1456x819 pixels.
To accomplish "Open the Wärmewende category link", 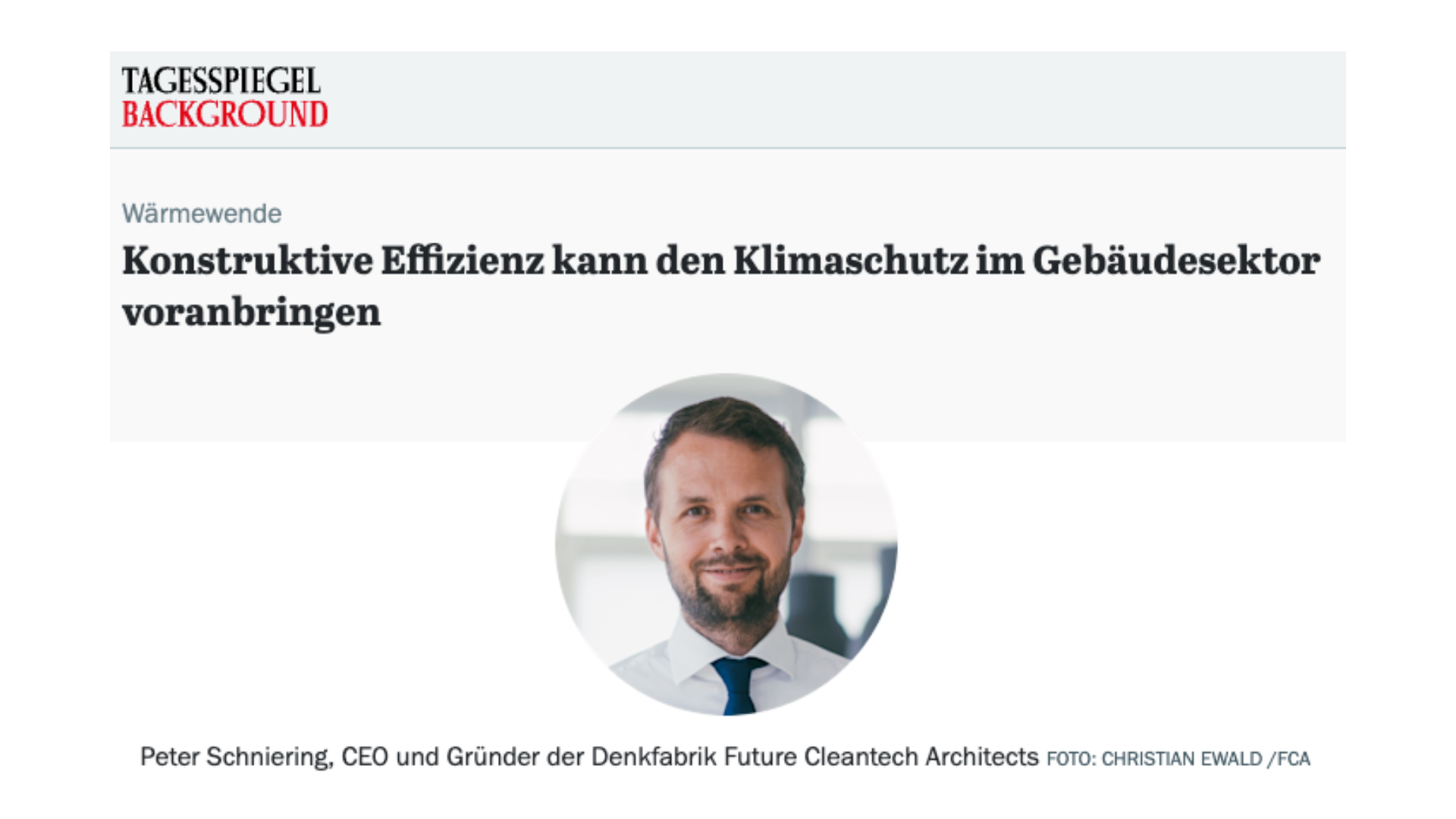I will (x=202, y=214).
